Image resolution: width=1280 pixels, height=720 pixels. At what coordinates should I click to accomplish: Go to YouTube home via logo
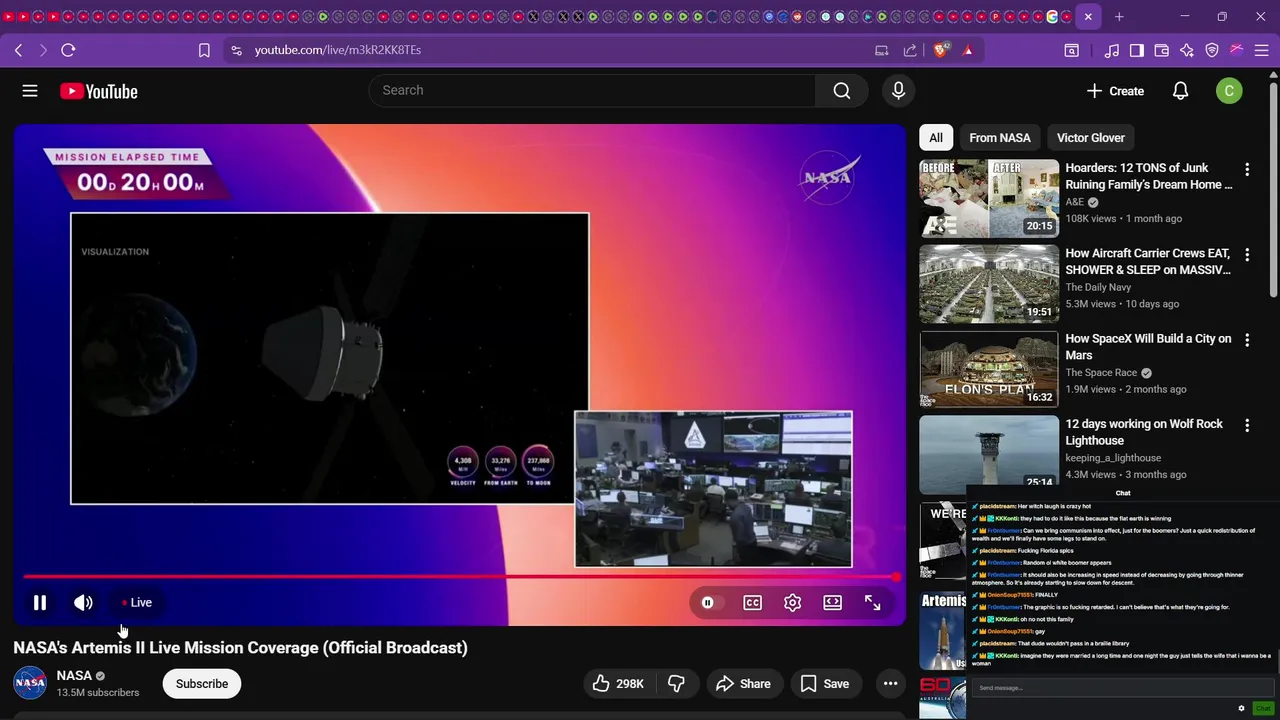click(x=98, y=91)
